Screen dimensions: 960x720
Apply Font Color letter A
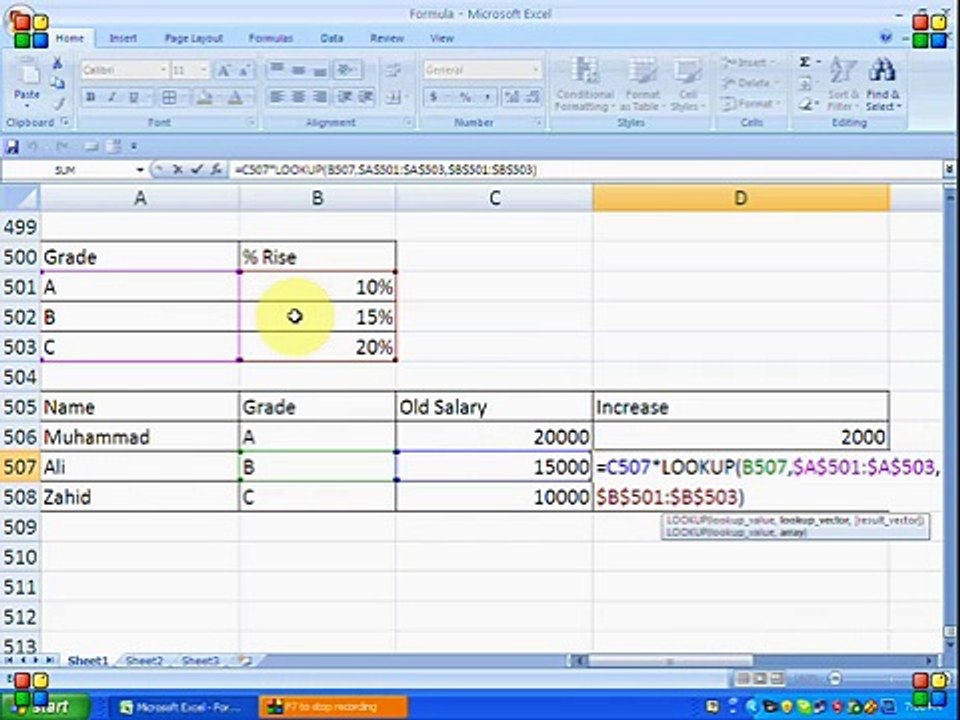pos(235,97)
